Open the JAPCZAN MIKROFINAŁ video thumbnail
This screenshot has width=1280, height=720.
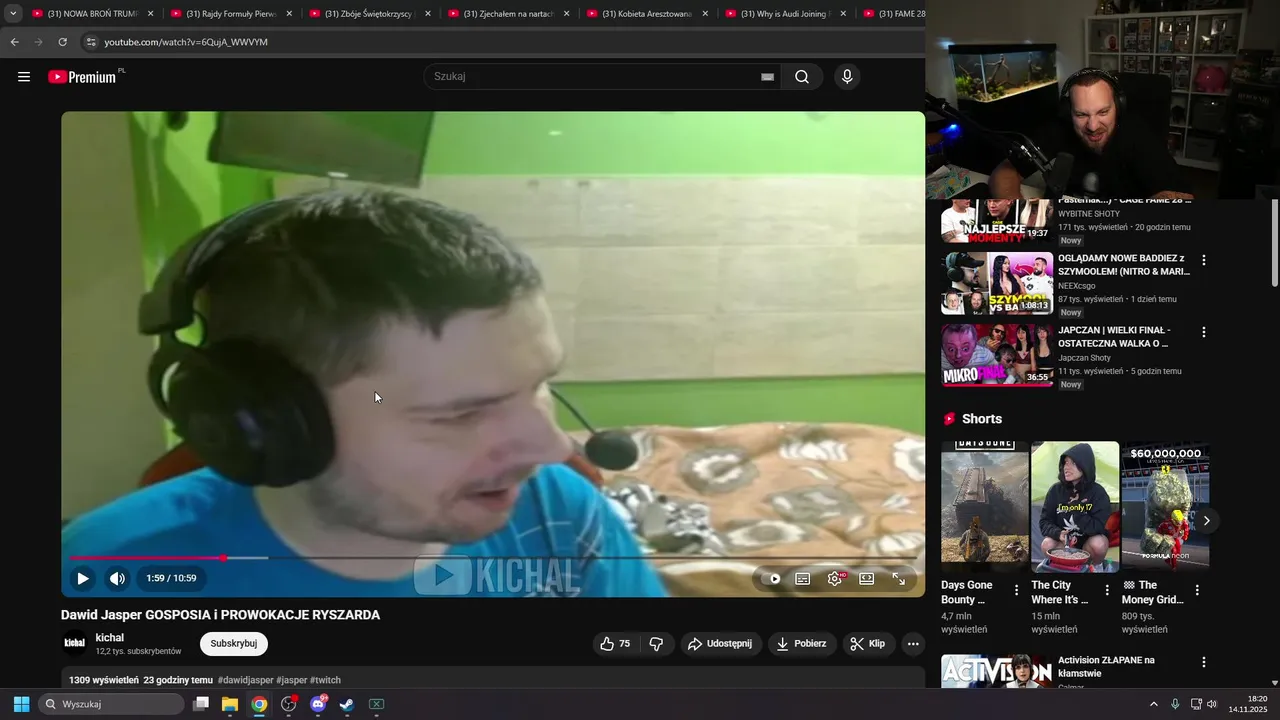(997, 355)
